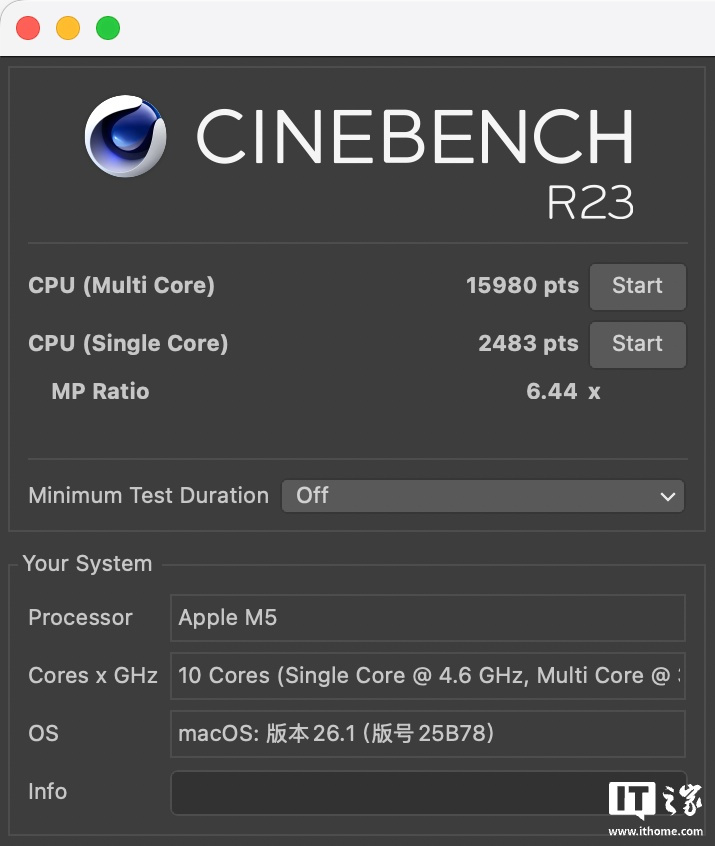Select the Cores x GHz field

[427, 676]
